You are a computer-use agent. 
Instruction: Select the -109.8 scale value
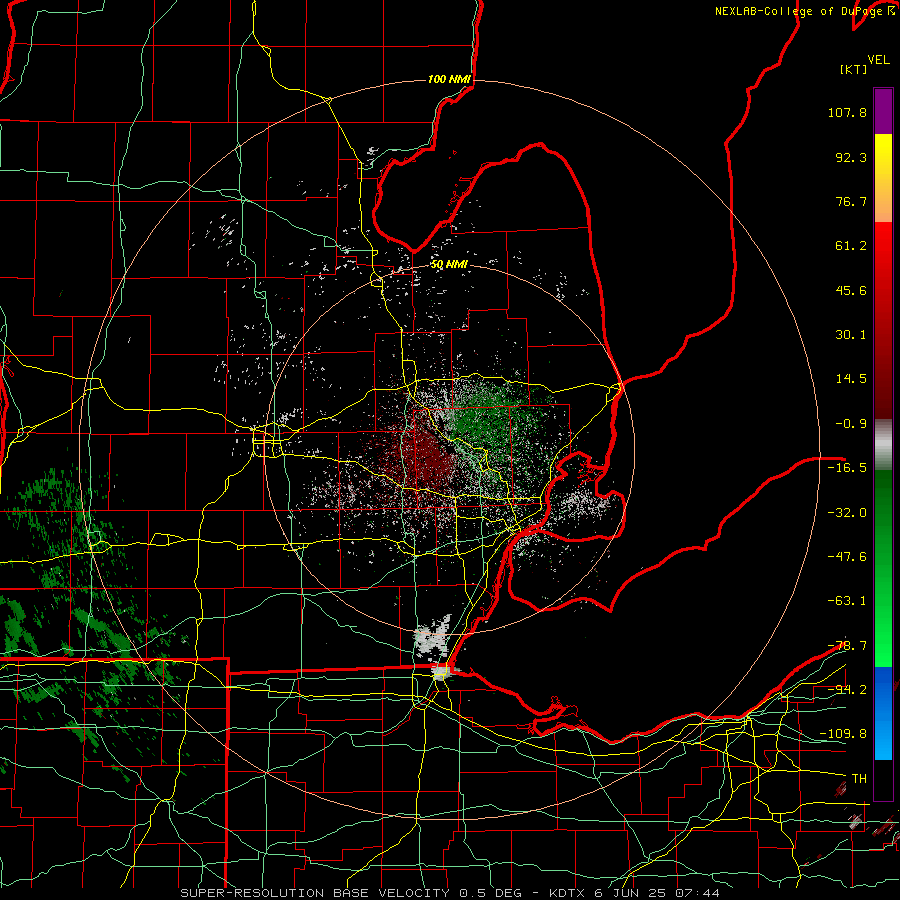coord(844,734)
